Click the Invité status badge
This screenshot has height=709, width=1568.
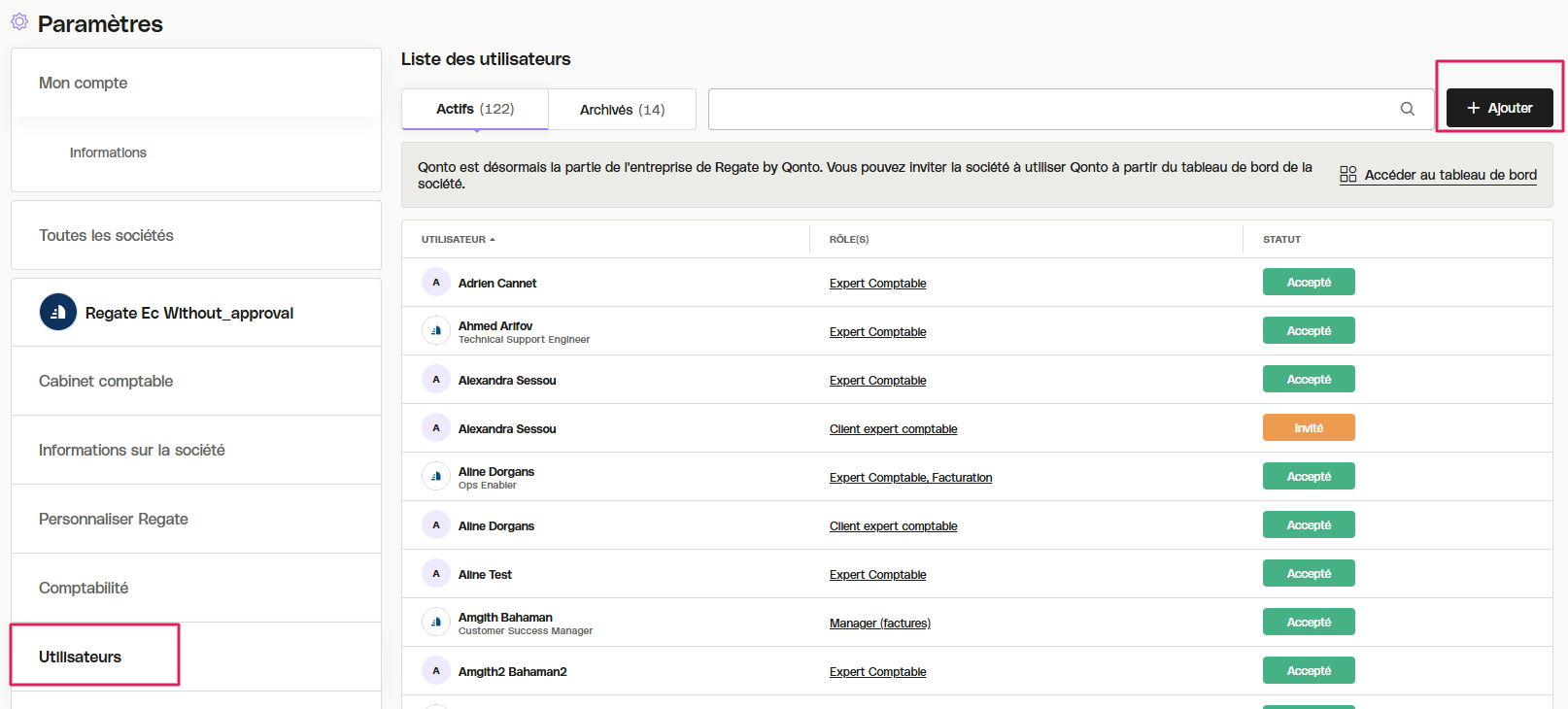(x=1309, y=427)
